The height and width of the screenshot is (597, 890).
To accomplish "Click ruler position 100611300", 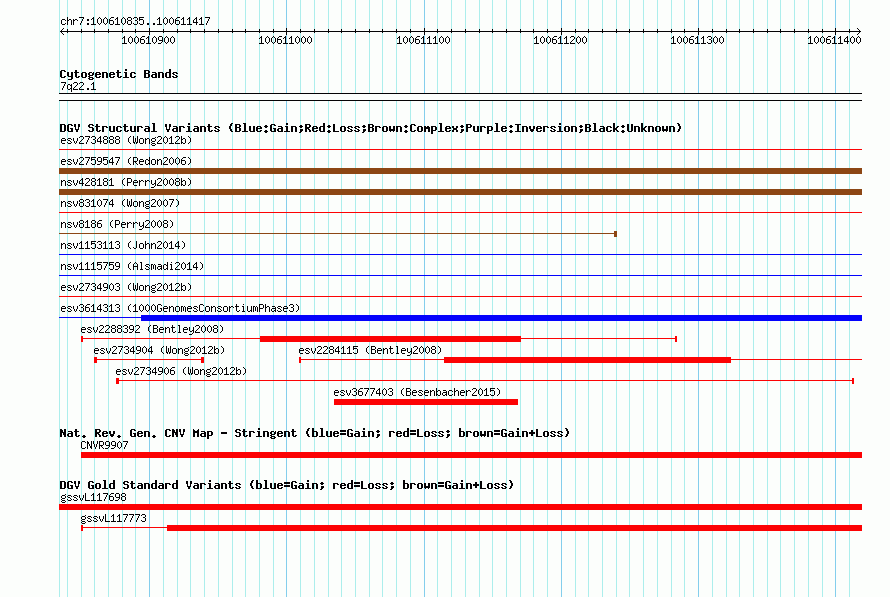I will (698, 40).
